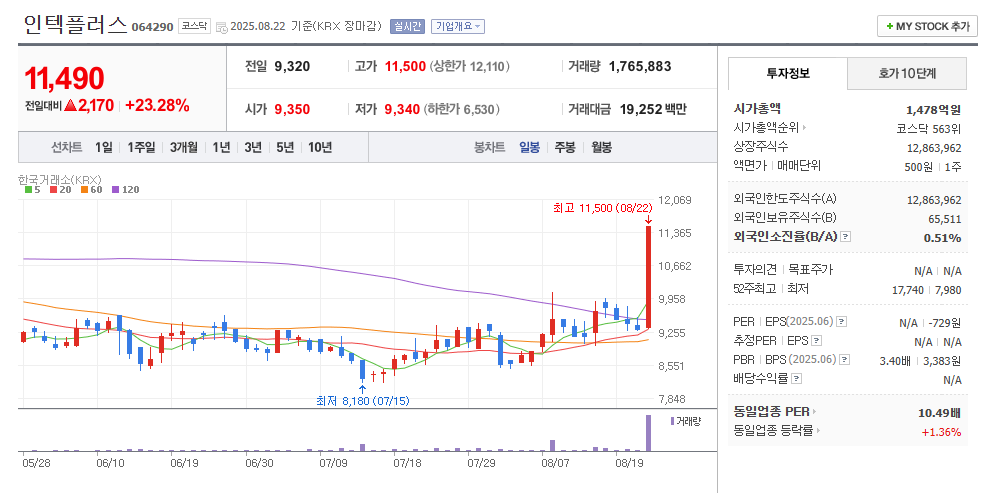Viewport: 999px width, 493px height.
Task: Select the 1년 line chart period
Action: point(221,147)
